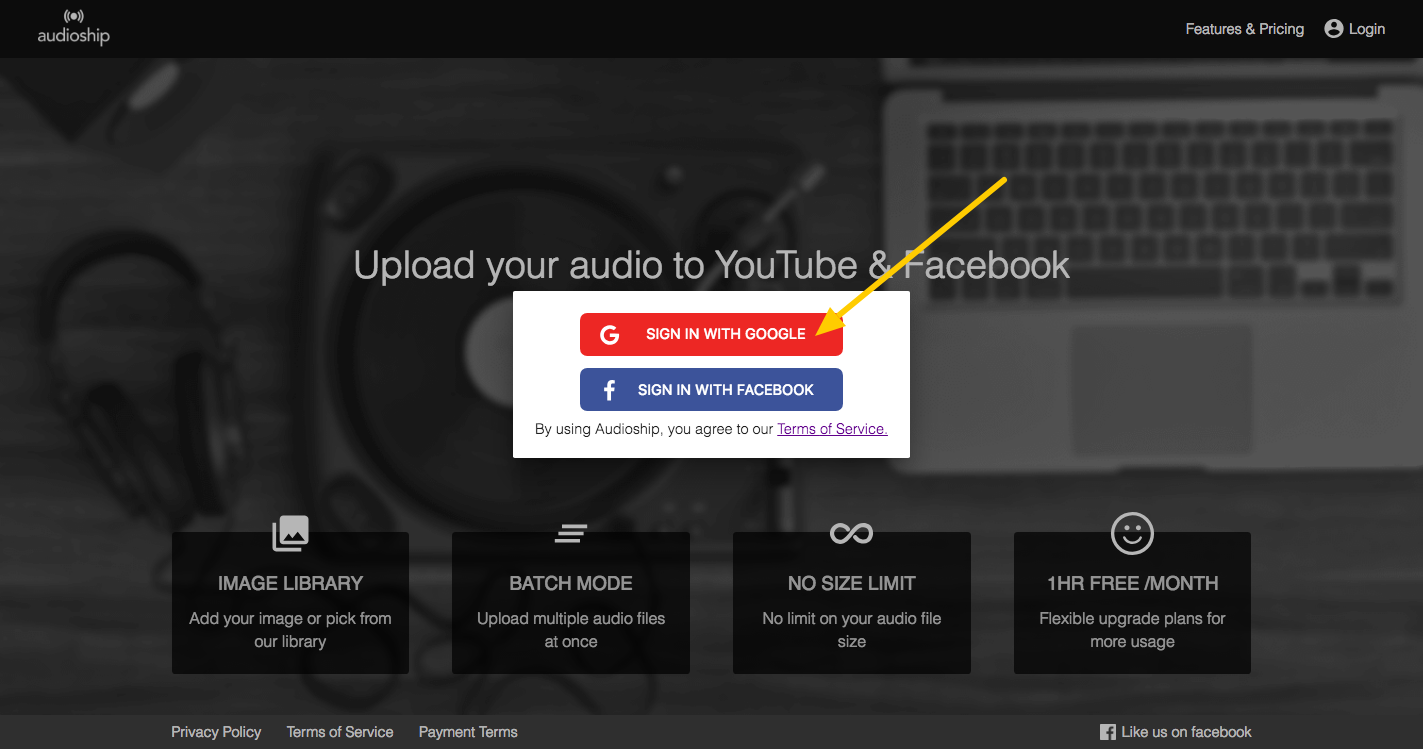
Task: Open Features & Pricing page
Action: coord(1244,29)
